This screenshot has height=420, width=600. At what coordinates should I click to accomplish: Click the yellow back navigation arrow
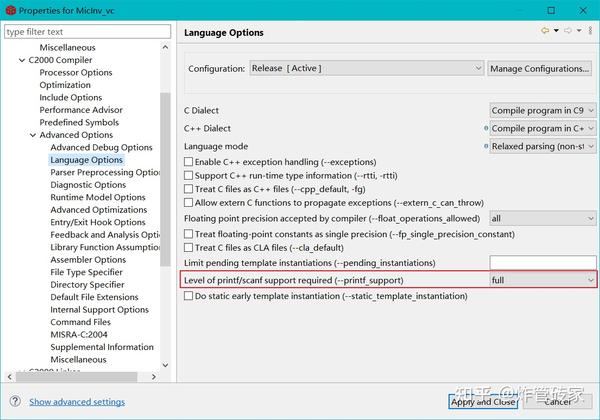[x=545, y=32]
